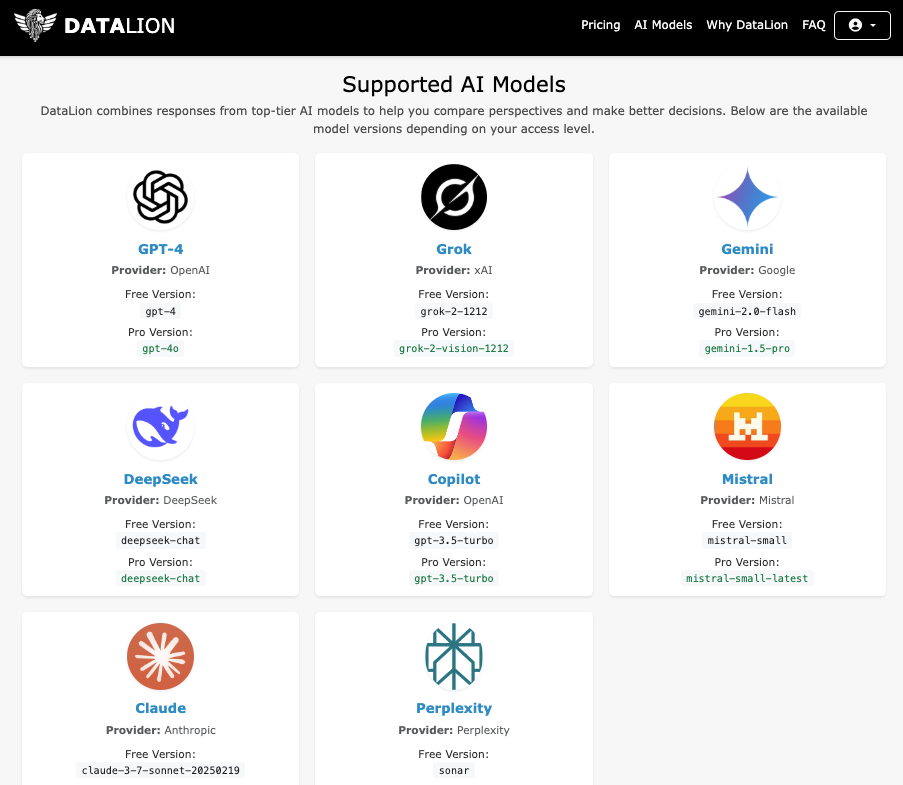The height and width of the screenshot is (785, 903).
Task: Click Provider: DeepSeek text
Action: (160, 500)
